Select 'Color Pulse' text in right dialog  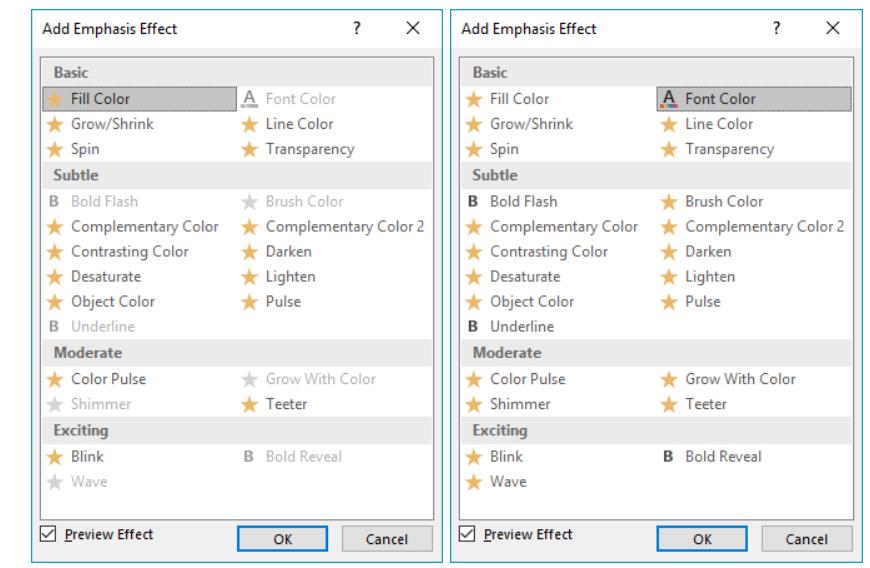point(528,379)
